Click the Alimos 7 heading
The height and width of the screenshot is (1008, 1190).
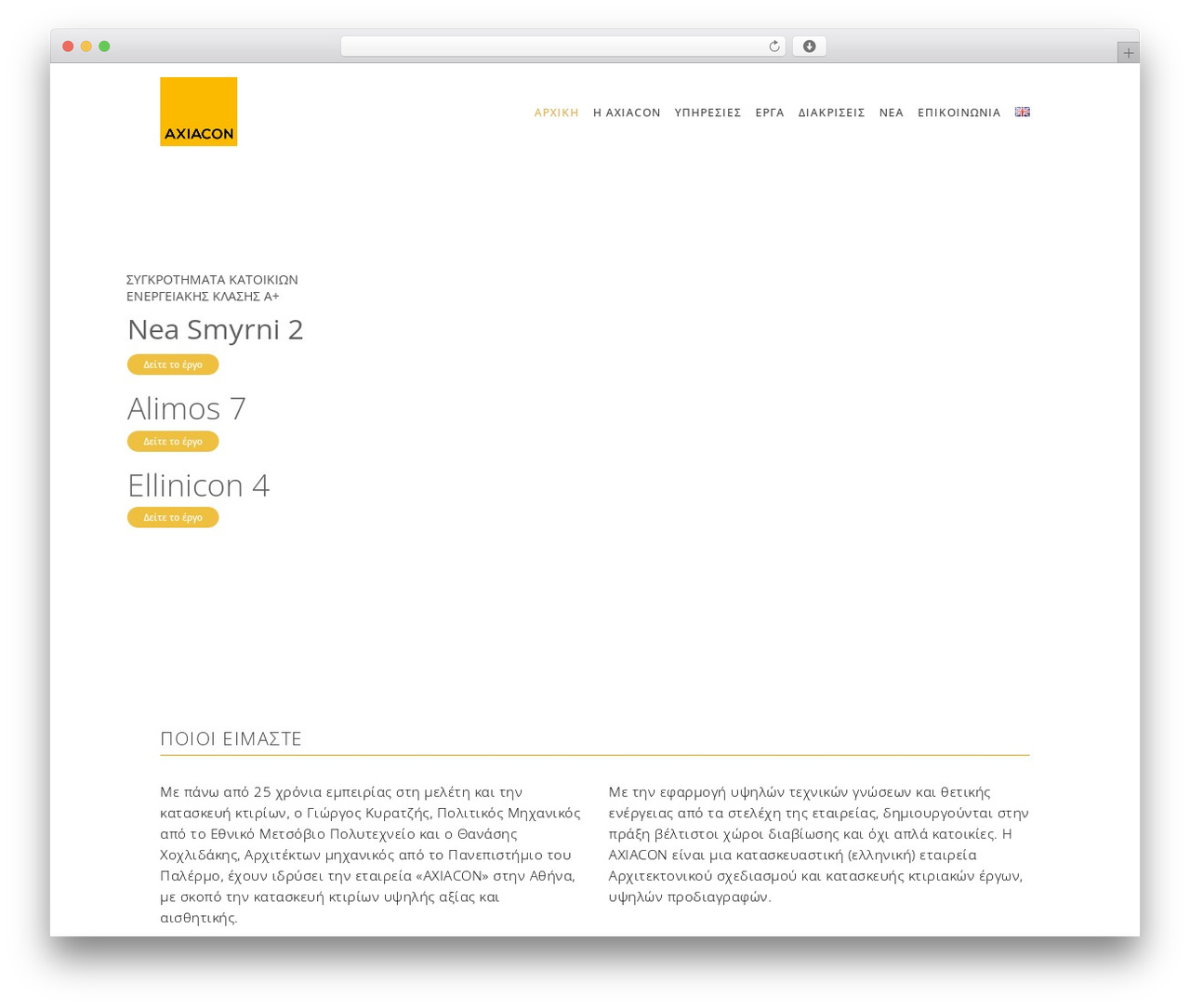[x=186, y=408]
